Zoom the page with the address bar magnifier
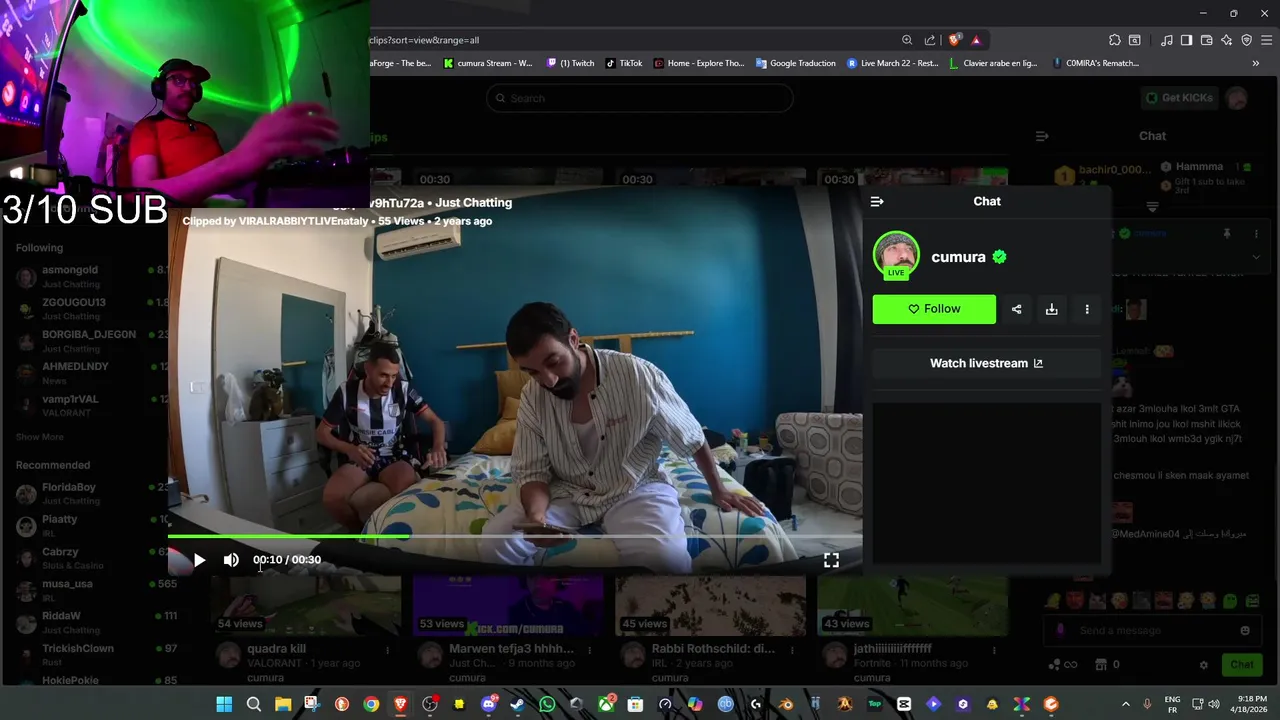The image size is (1280, 720). (907, 40)
